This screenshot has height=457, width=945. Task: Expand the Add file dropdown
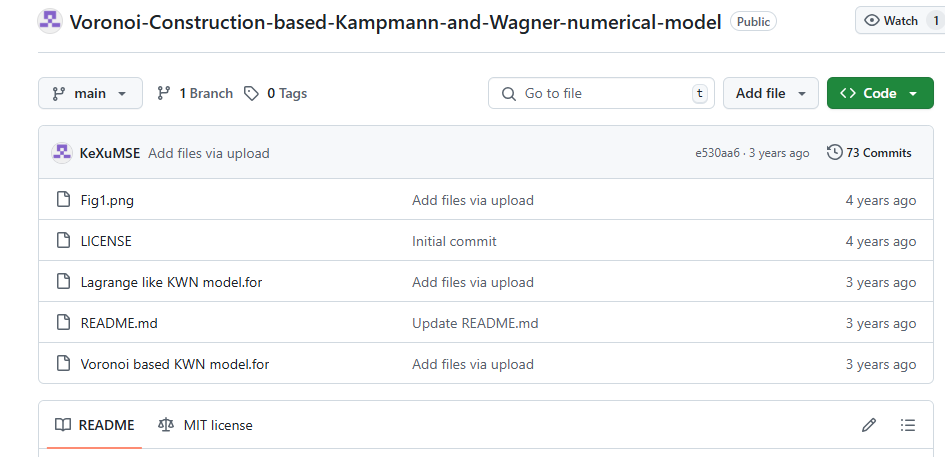point(770,93)
